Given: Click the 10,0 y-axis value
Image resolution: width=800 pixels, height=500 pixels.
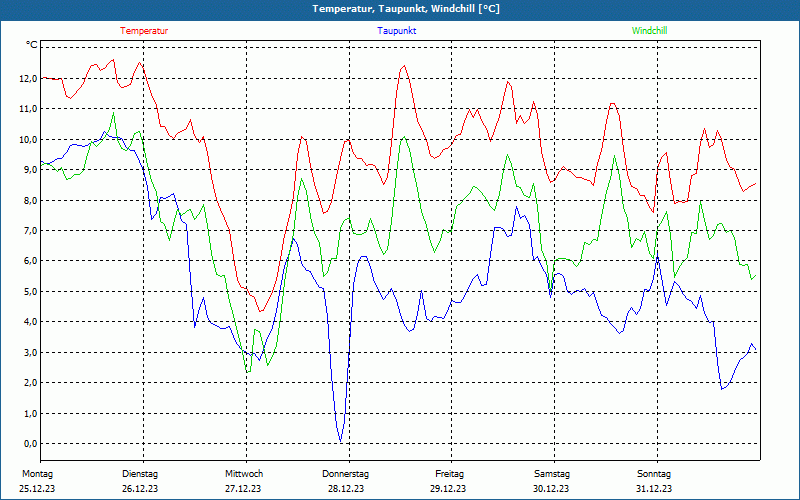Looking at the screenshot, I should click(x=29, y=139).
